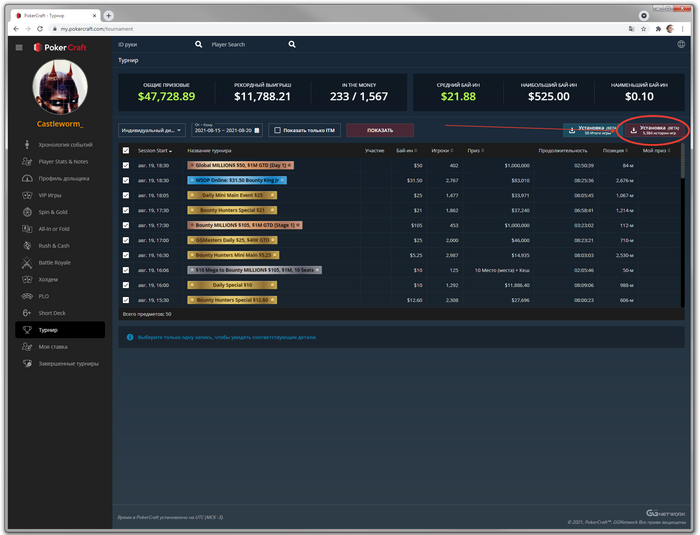The height and width of the screenshot is (535, 700).
Task: Sort by the Session Start column
Action: [x=154, y=150]
